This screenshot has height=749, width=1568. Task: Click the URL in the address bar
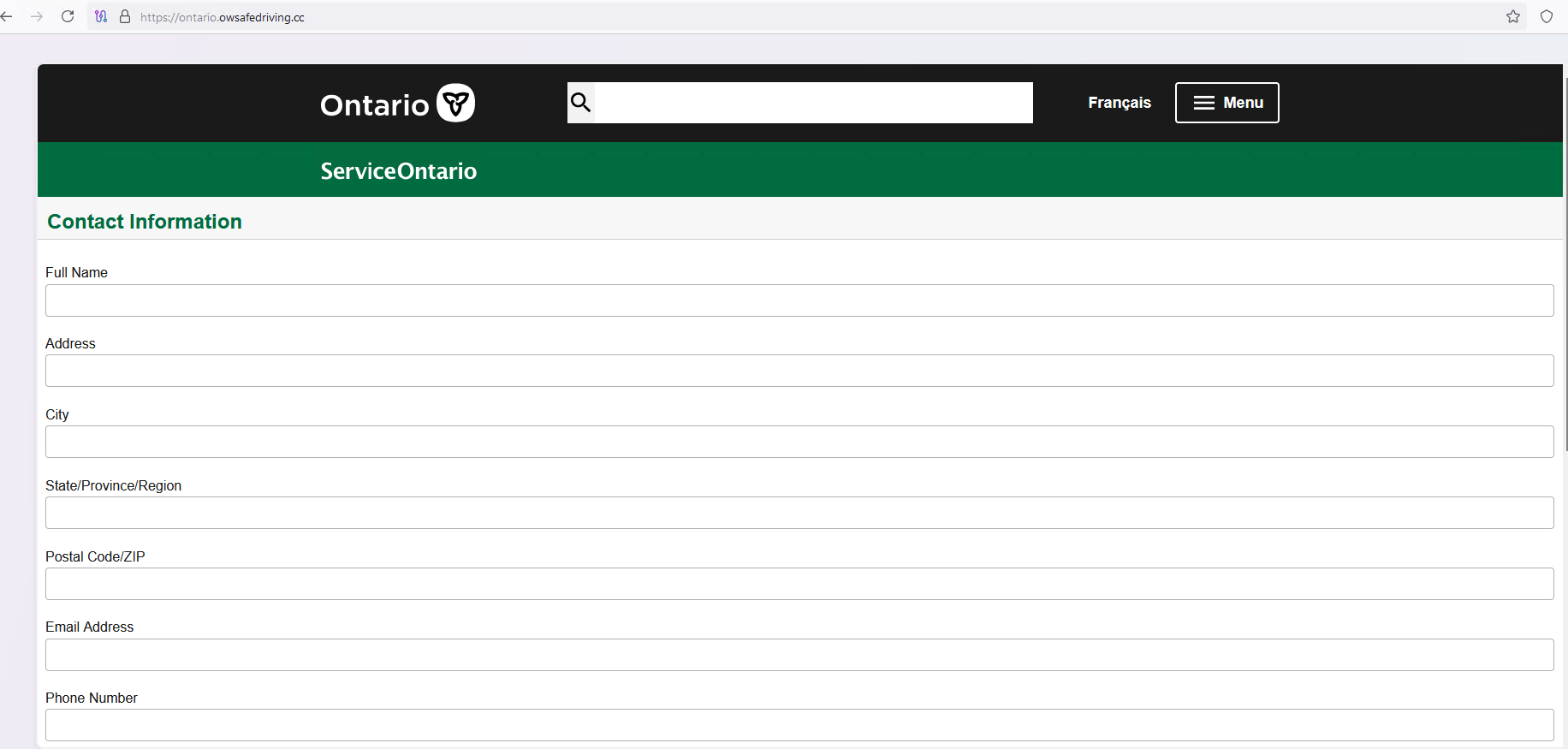click(x=223, y=17)
